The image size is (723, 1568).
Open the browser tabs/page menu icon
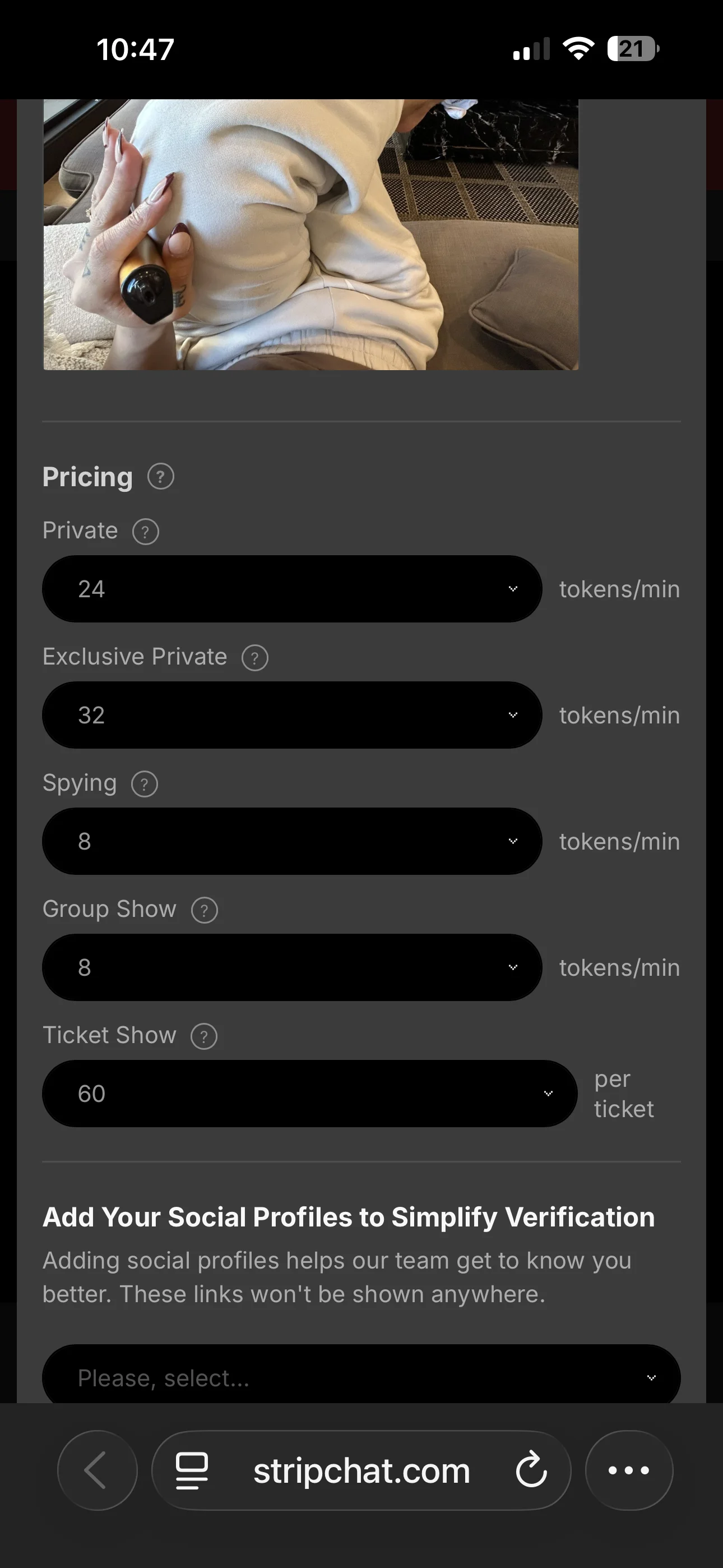click(x=192, y=1470)
